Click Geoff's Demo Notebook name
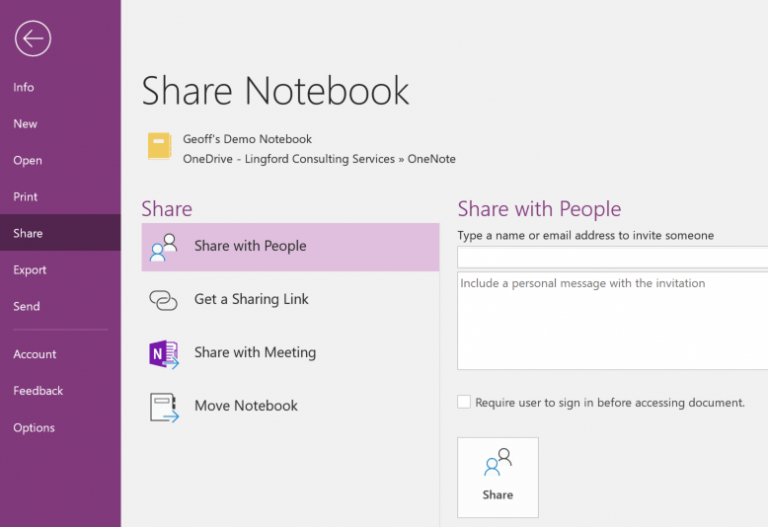The width and height of the screenshot is (768, 527). tap(247, 139)
